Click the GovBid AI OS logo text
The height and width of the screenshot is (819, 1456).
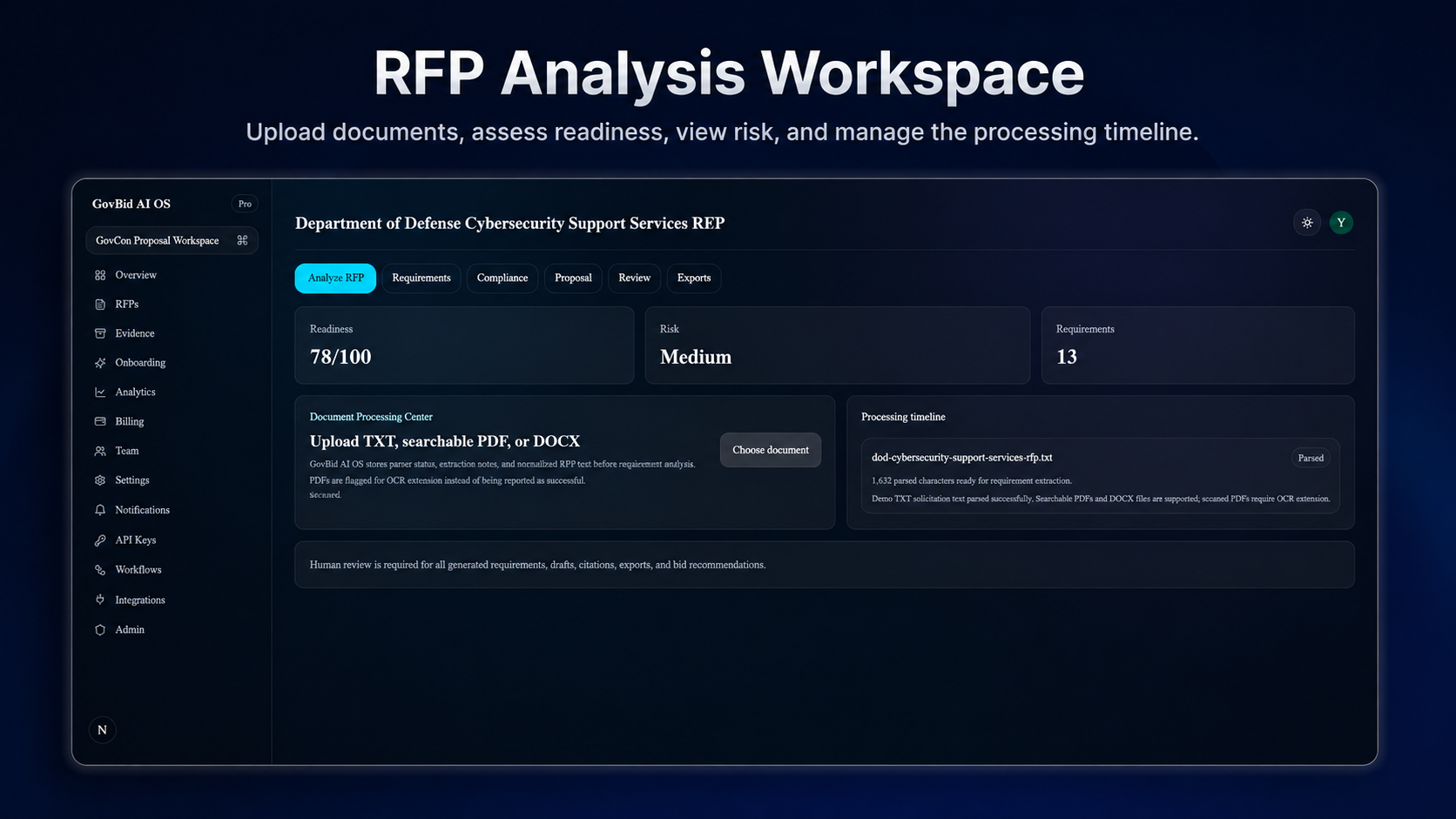tap(131, 204)
